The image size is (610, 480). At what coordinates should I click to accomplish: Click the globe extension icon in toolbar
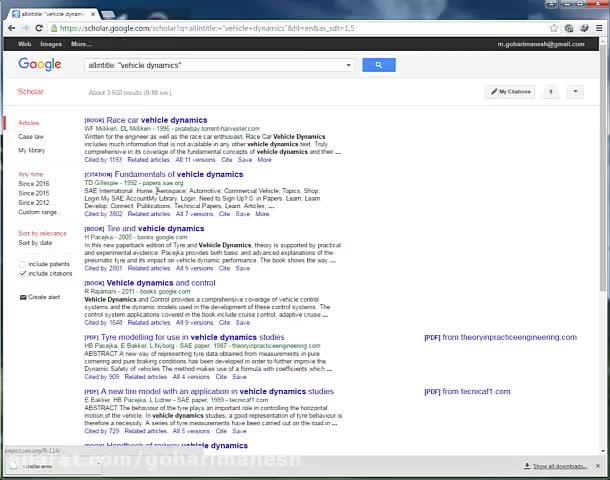tap(584, 28)
